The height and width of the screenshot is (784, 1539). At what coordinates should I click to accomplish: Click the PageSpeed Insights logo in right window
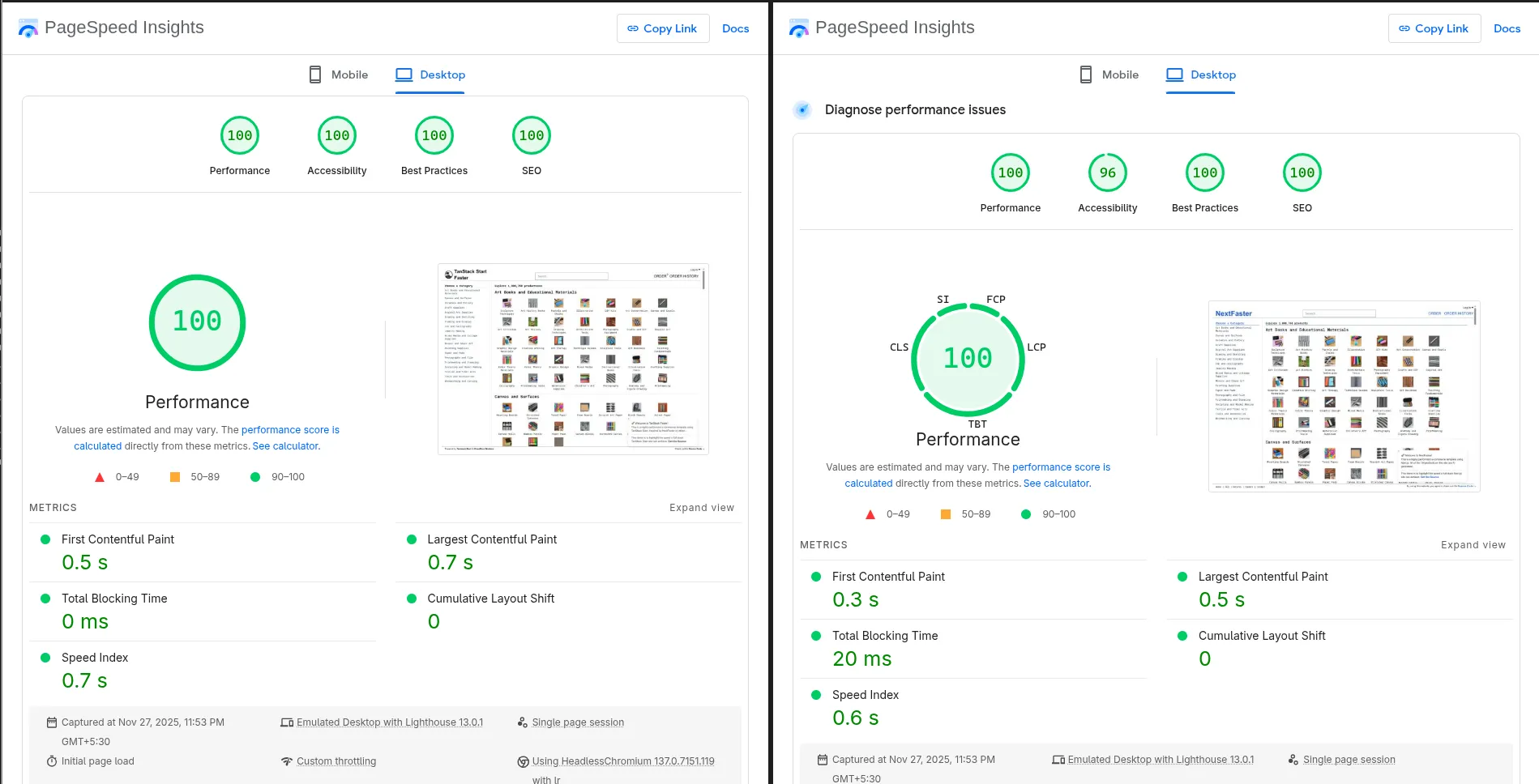click(x=799, y=28)
